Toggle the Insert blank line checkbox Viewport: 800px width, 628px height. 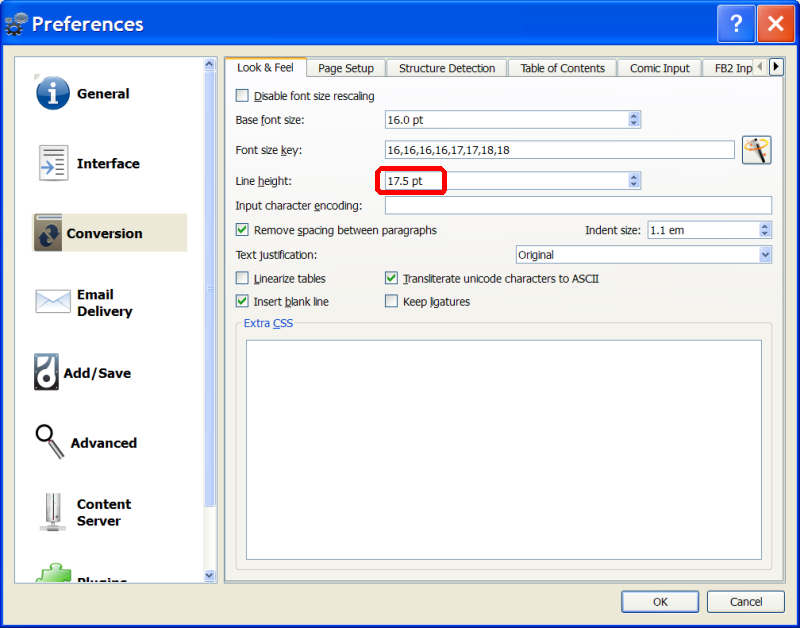(x=242, y=302)
